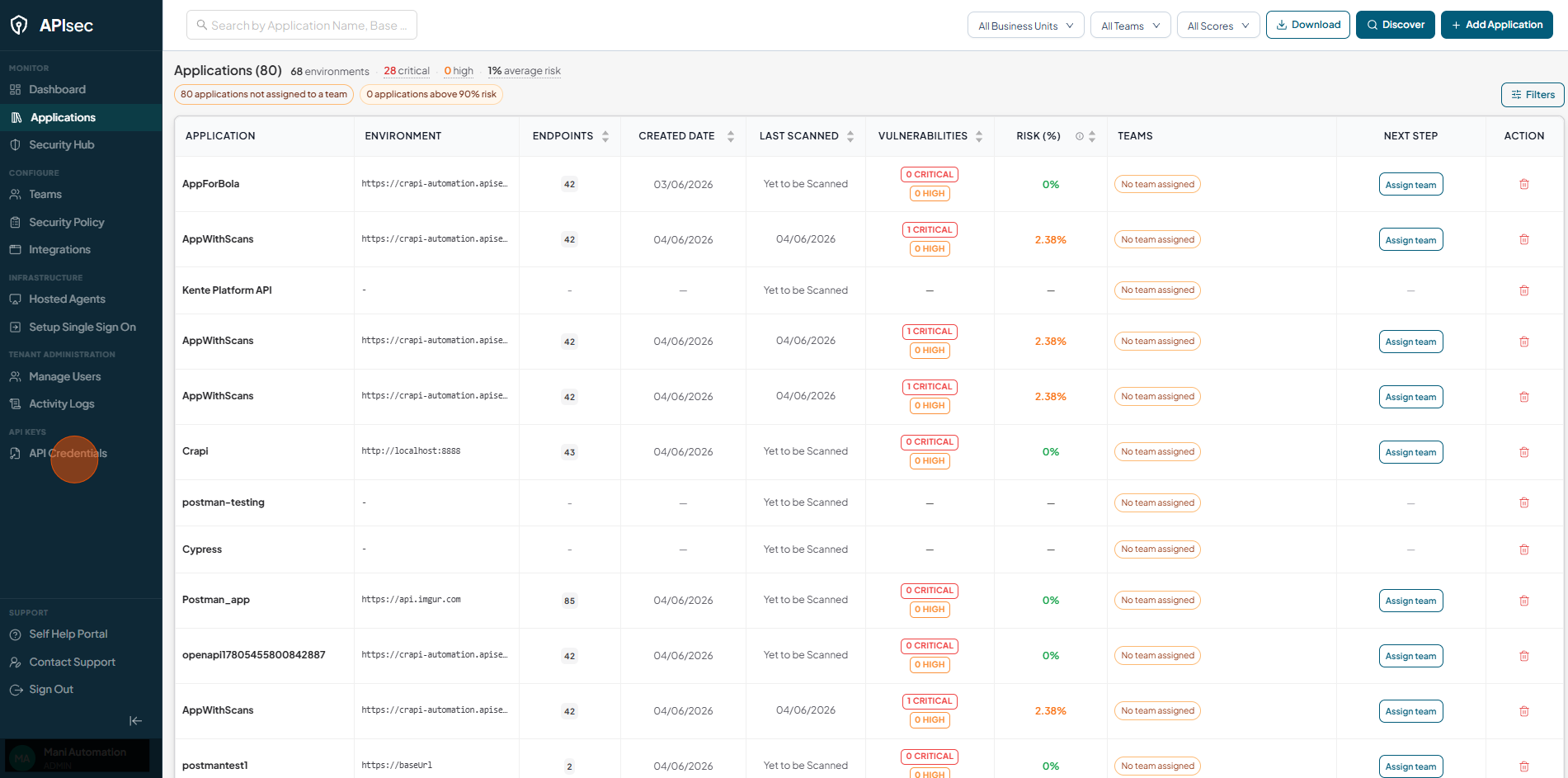Screen dimensions: 1568x778
Task: Open API Credentials in sidebar
Action: pos(68,453)
